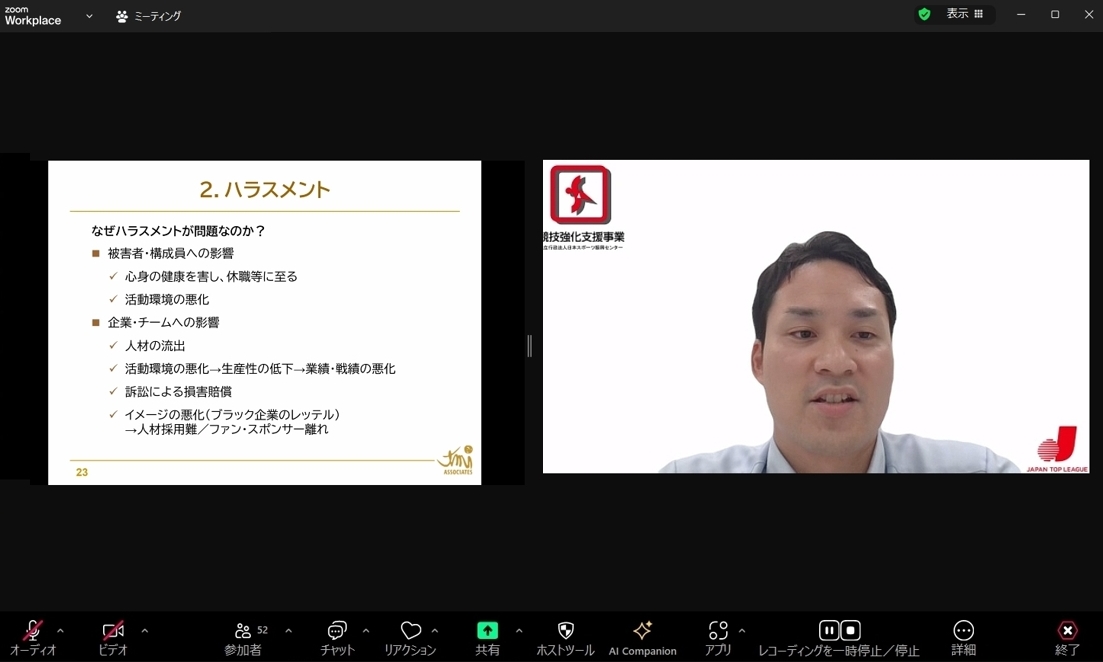Open the 表示 view layout menu
The height and width of the screenshot is (662, 1103).
964,14
